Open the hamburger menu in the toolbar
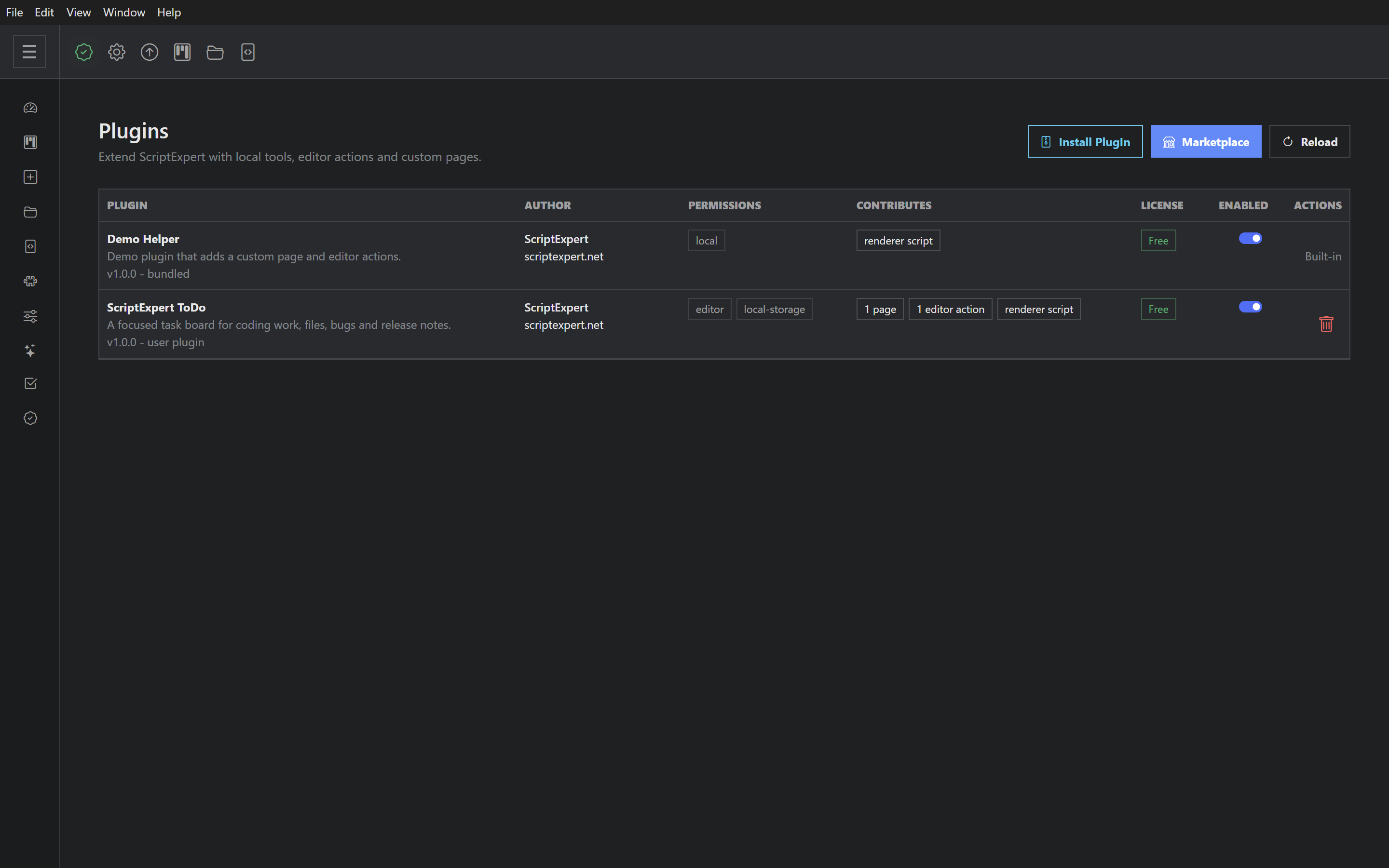This screenshot has width=1389, height=868. (29, 52)
